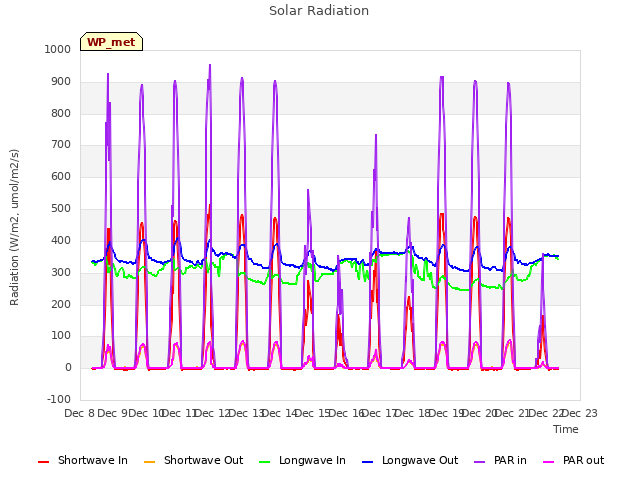Click the highest PAR in peak on Dec 12
Viewport: 640px width, 480px height.
[x=210, y=65]
